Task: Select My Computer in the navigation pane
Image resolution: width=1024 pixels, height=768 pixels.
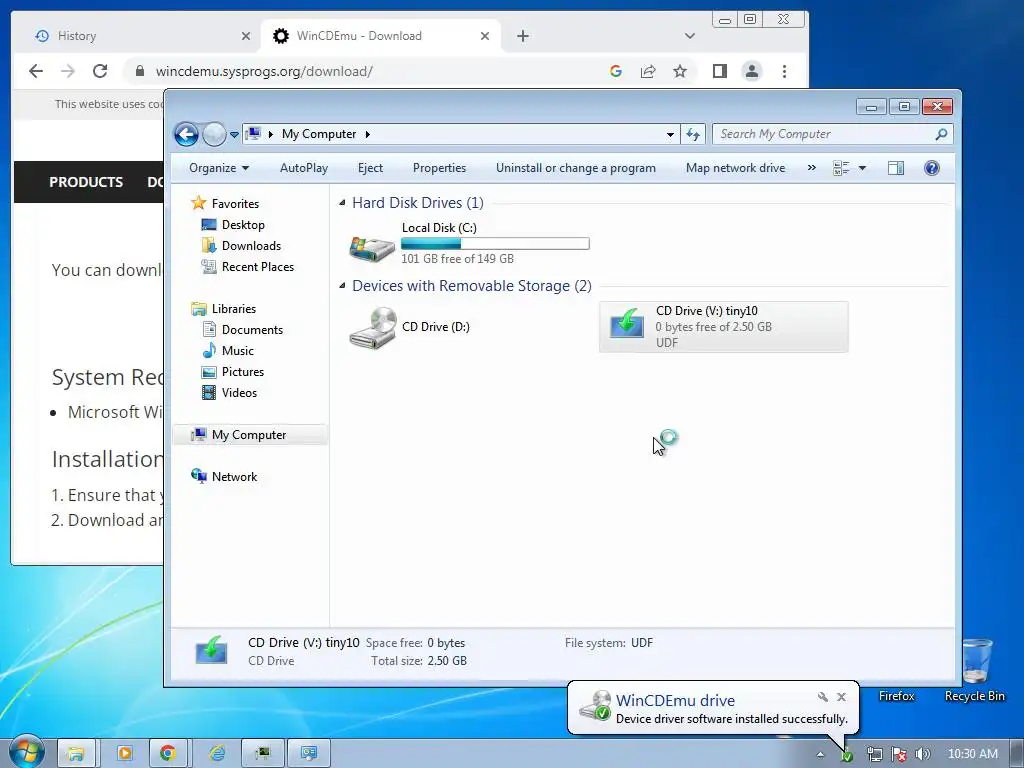Action: click(x=249, y=435)
